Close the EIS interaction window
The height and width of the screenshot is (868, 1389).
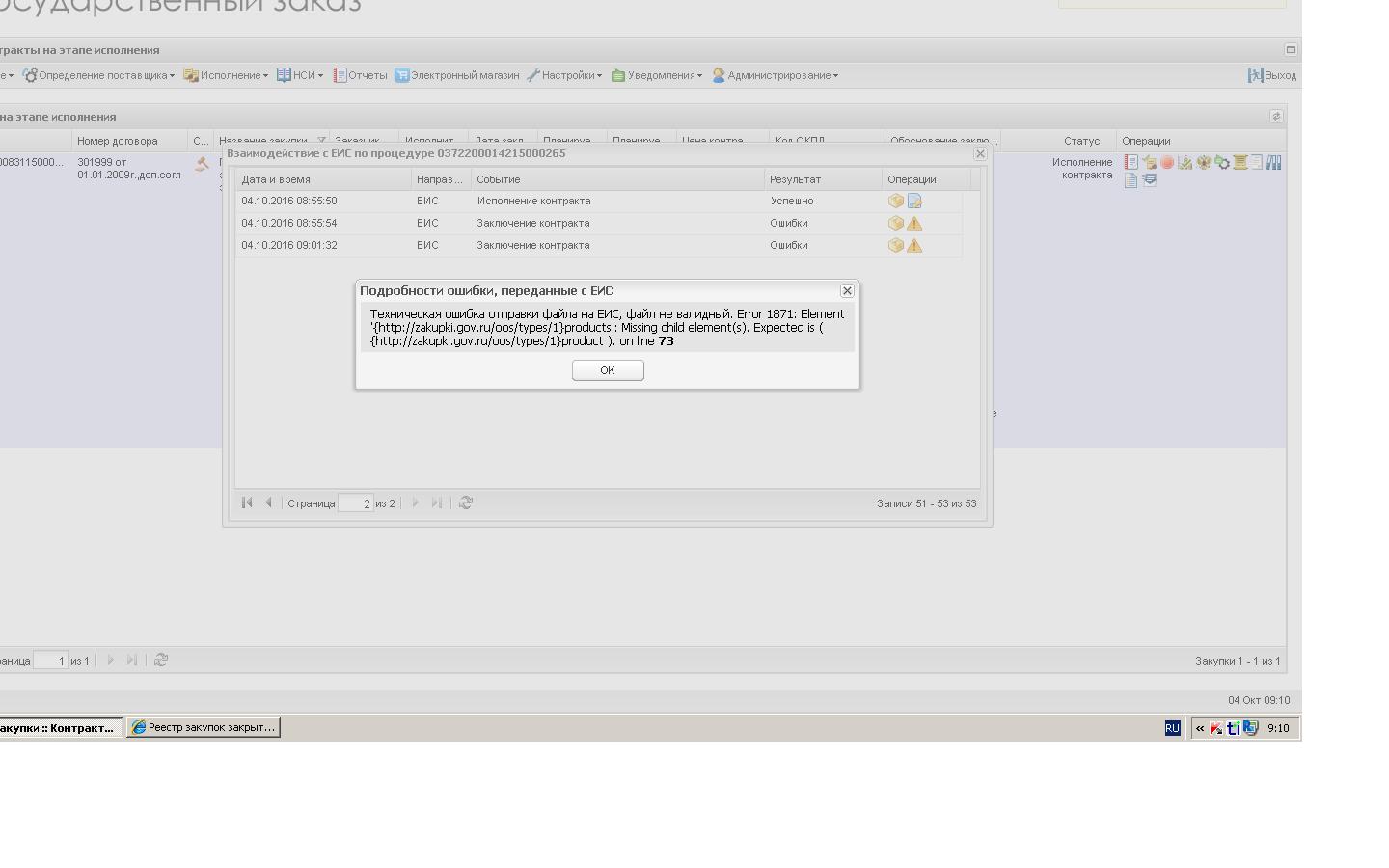980,153
